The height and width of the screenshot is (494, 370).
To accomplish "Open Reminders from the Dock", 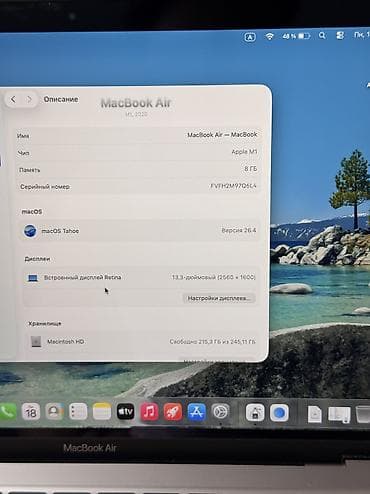I will (x=78, y=412).
